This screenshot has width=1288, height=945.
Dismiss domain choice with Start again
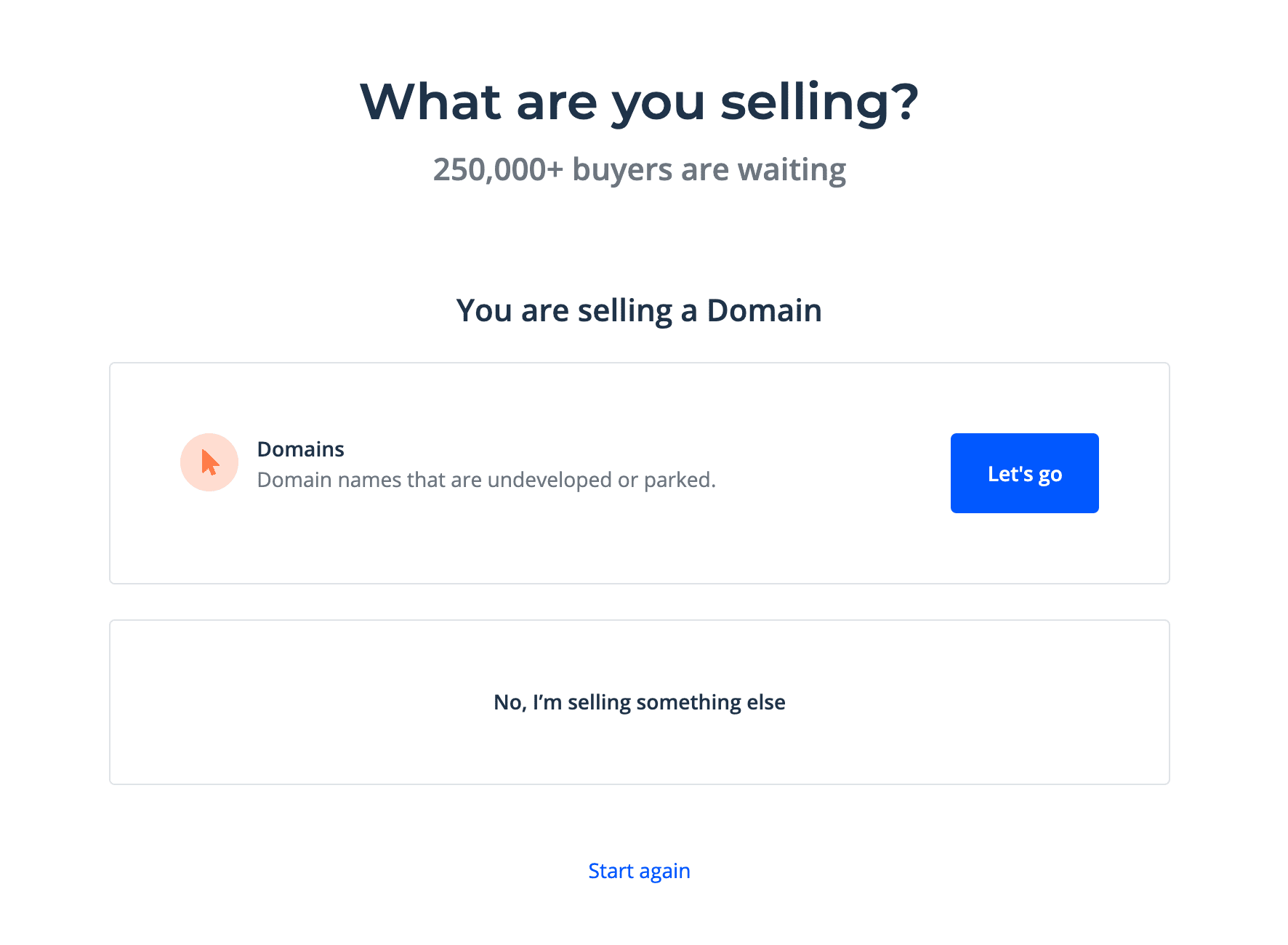(639, 870)
